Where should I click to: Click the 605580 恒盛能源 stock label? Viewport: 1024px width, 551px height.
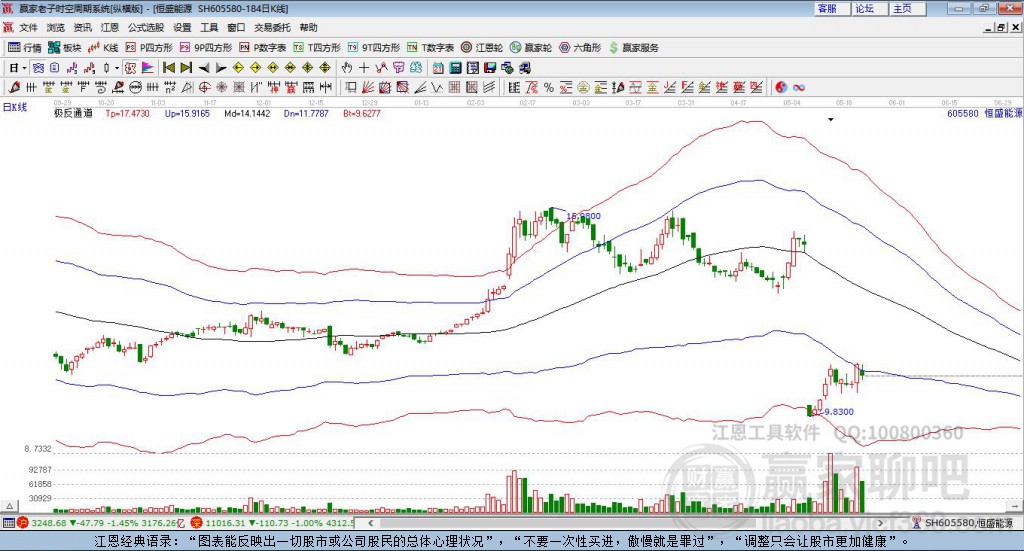click(x=984, y=113)
